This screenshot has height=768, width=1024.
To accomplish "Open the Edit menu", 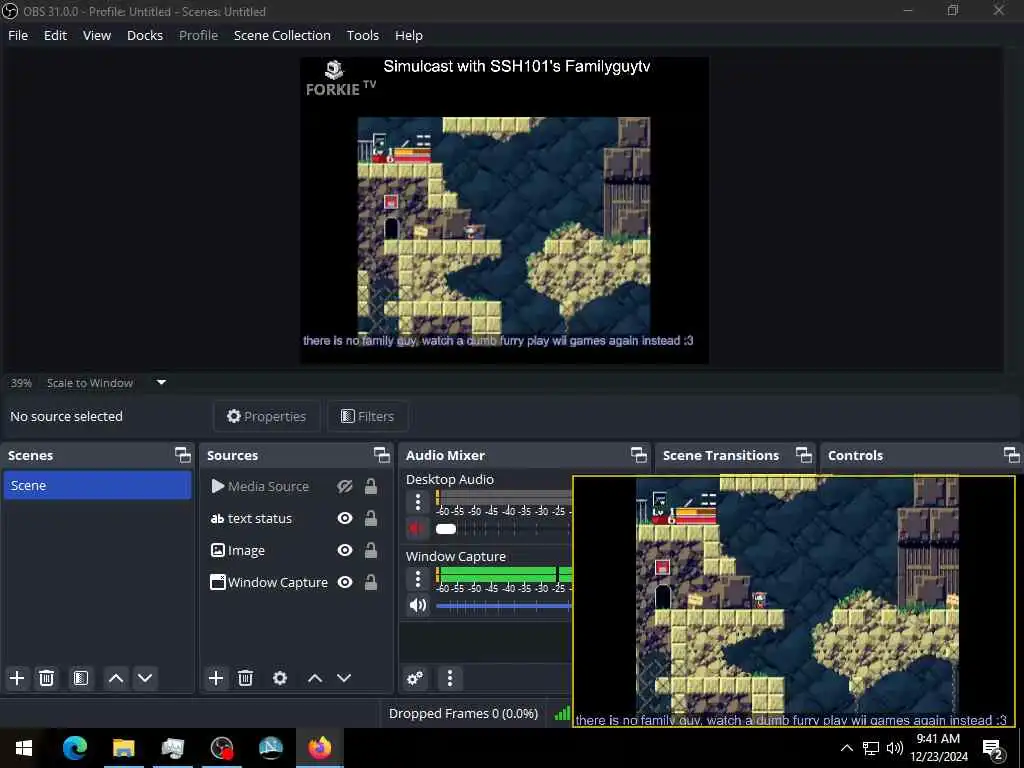I will click(56, 35).
